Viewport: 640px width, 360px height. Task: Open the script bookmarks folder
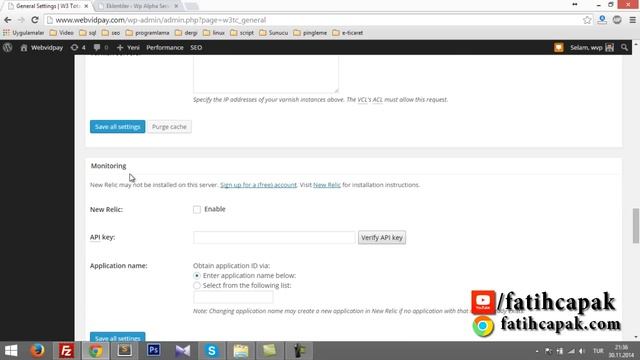coord(242,33)
